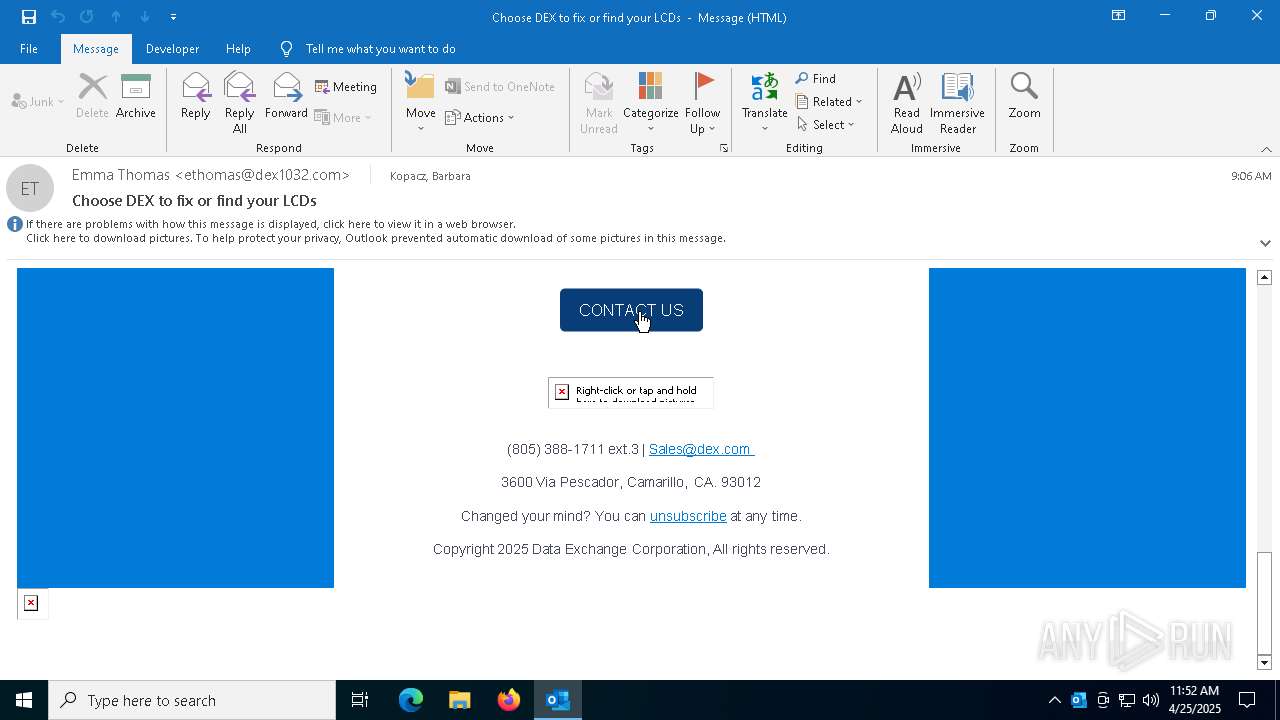
Task: Open the Developer tab
Action: 172,49
